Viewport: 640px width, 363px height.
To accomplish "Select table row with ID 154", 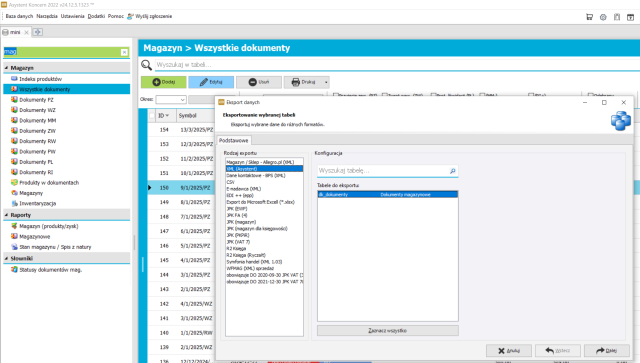I will pyautogui.click(x=181, y=129).
